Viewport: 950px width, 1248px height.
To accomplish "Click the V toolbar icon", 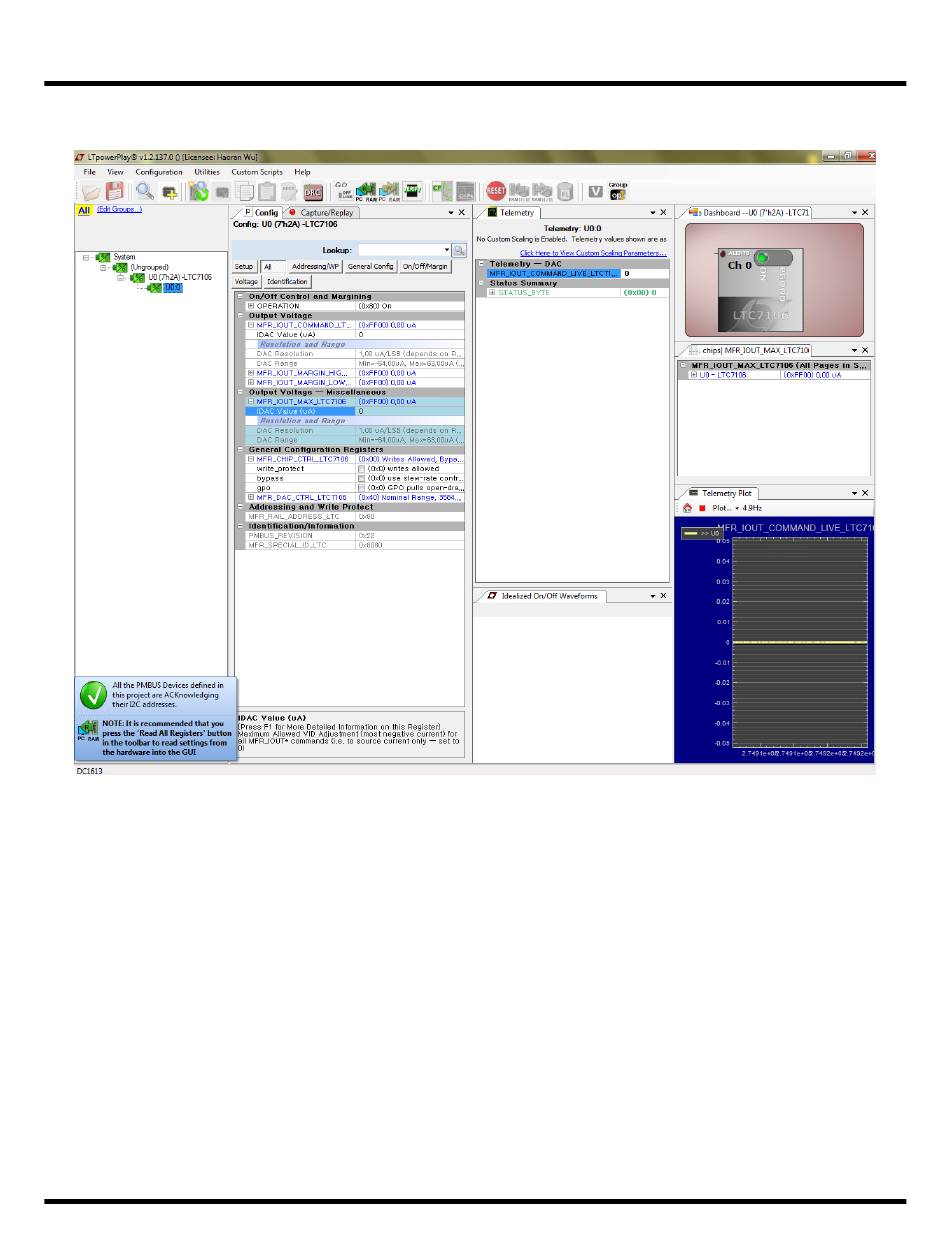I will click(x=595, y=190).
